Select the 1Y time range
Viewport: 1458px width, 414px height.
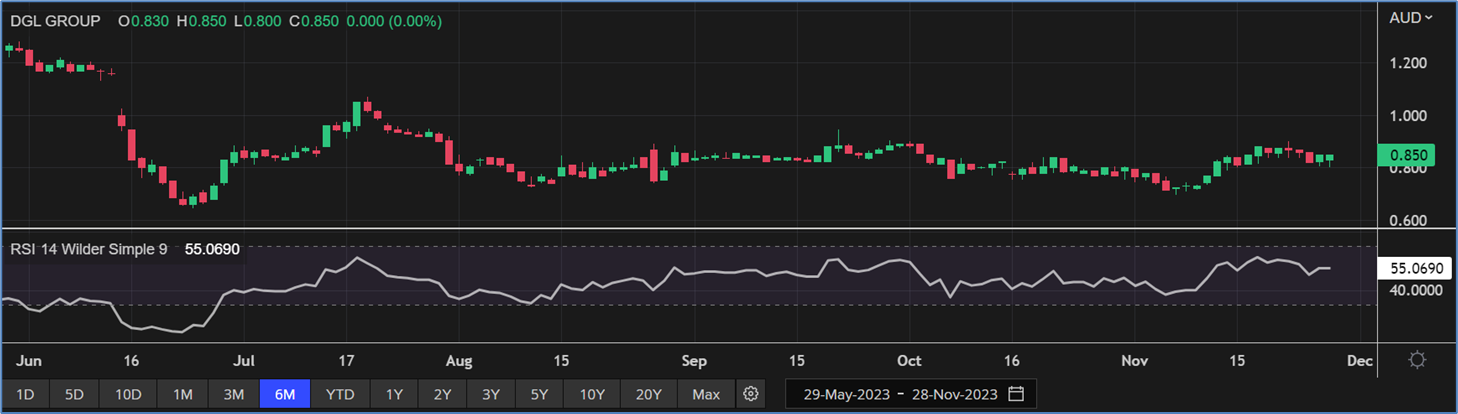pos(394,394)
